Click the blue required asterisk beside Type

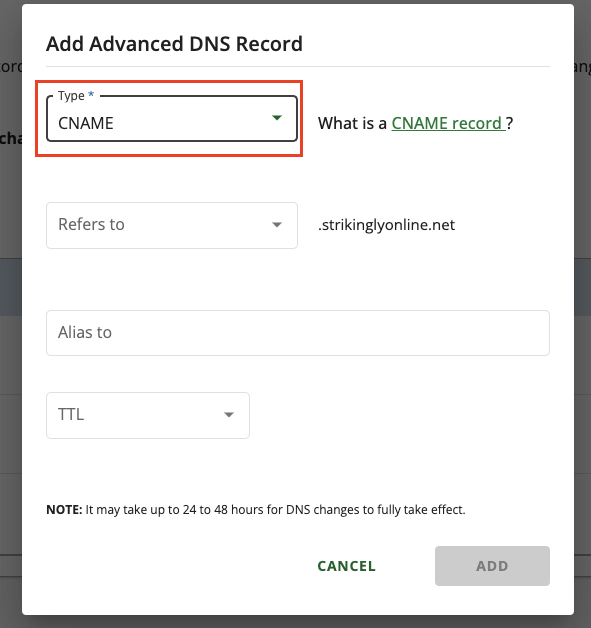[x=91, y=95]
